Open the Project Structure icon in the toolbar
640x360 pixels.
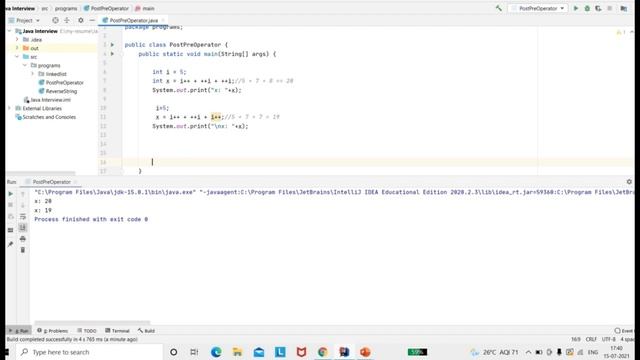click(x=624, y=8)
